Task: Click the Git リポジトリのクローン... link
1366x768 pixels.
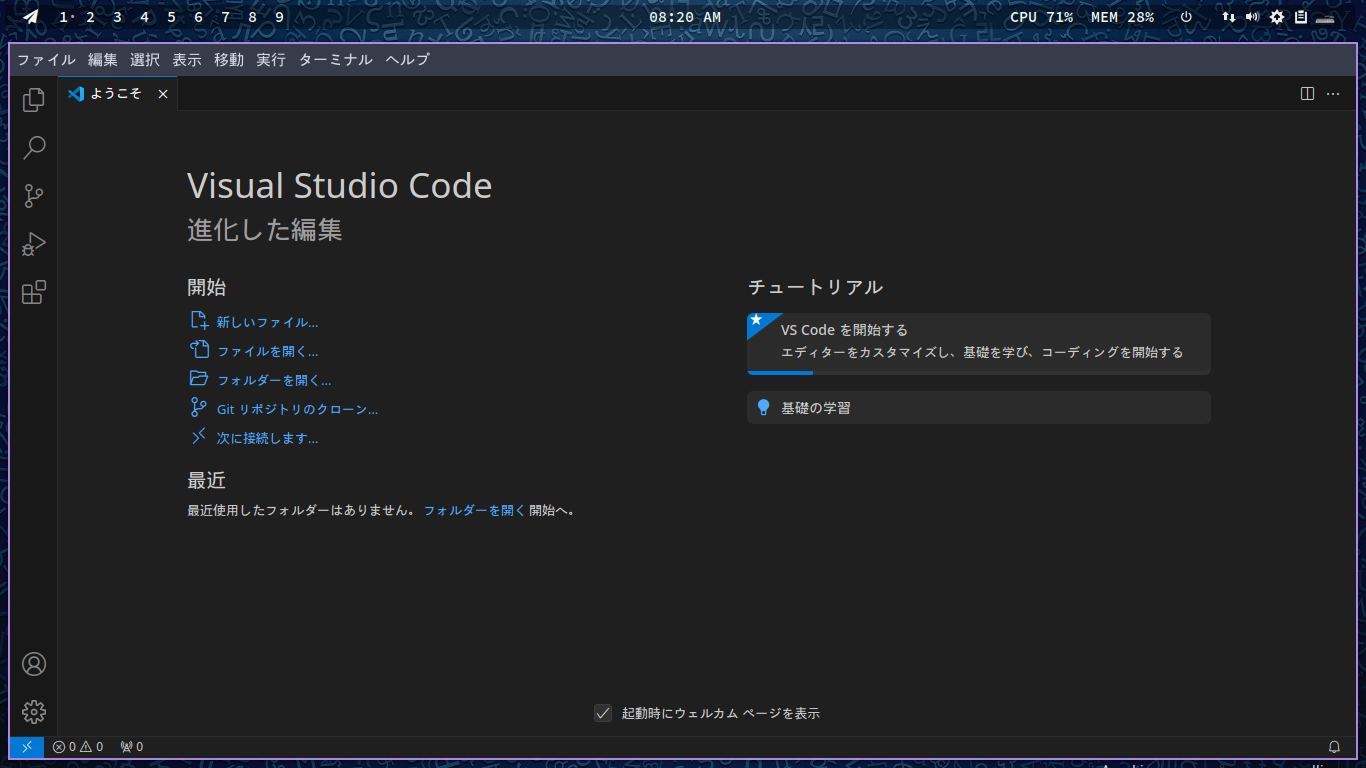Action: point(297,410)
